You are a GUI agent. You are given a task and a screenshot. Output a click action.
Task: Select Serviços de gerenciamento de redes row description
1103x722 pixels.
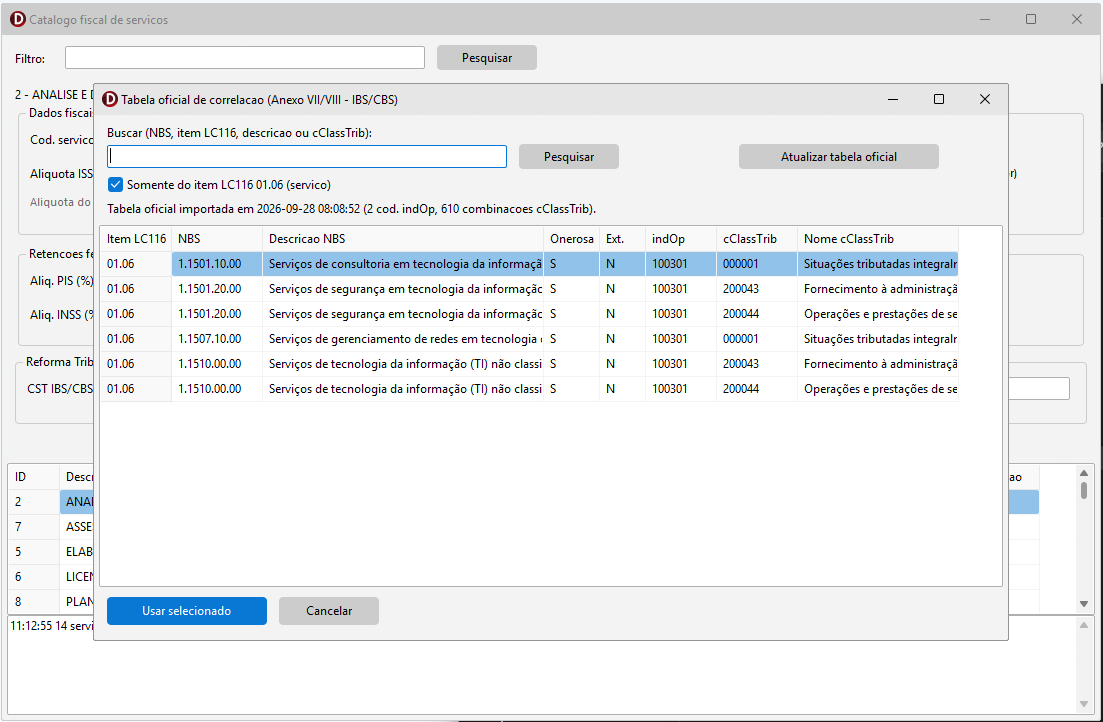tap(402, 338)
